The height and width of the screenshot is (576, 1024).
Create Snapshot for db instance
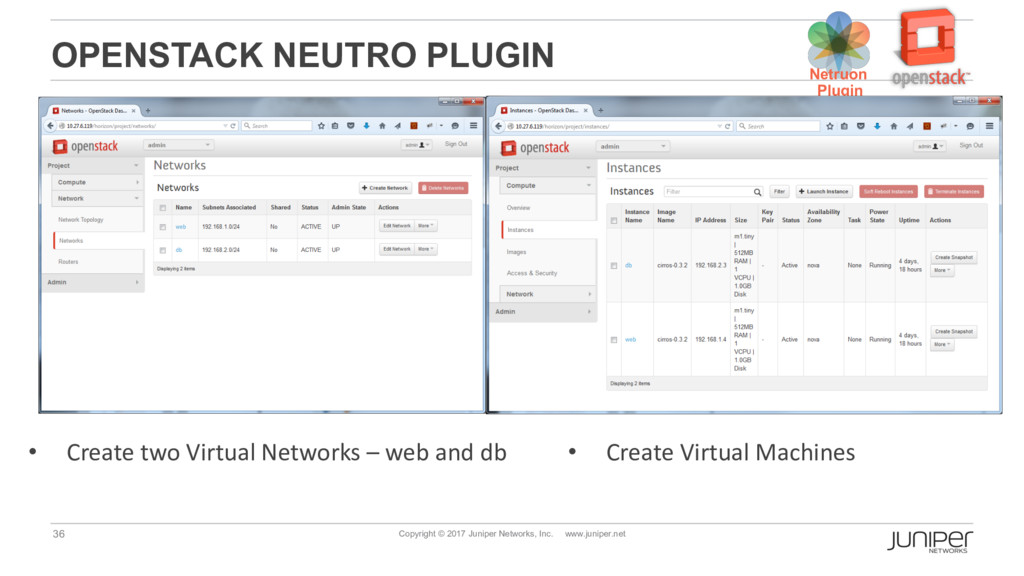click(x=953, y=258)
